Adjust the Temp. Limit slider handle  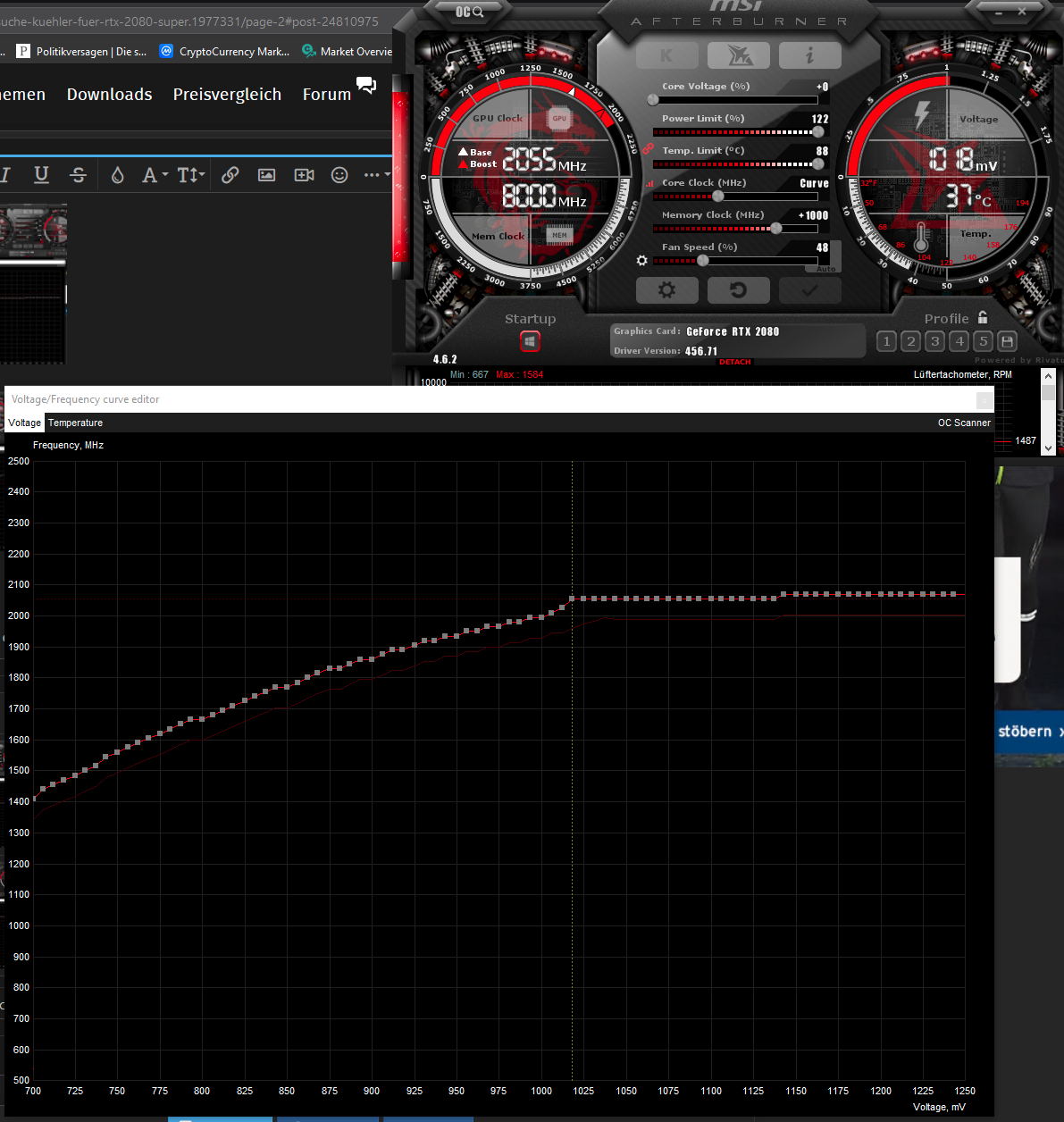tap(817, 164)
